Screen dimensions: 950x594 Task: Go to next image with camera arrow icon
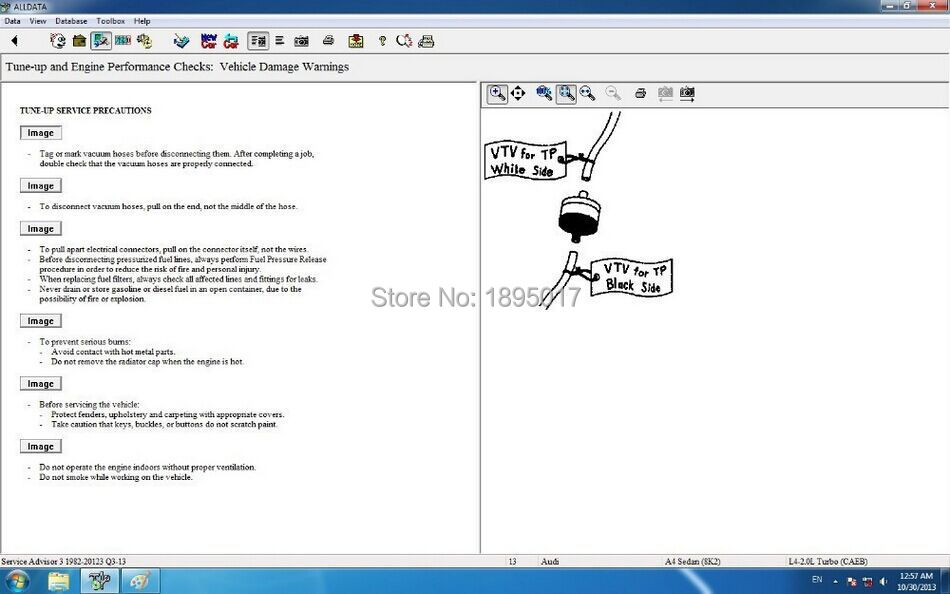coord(687,93)
